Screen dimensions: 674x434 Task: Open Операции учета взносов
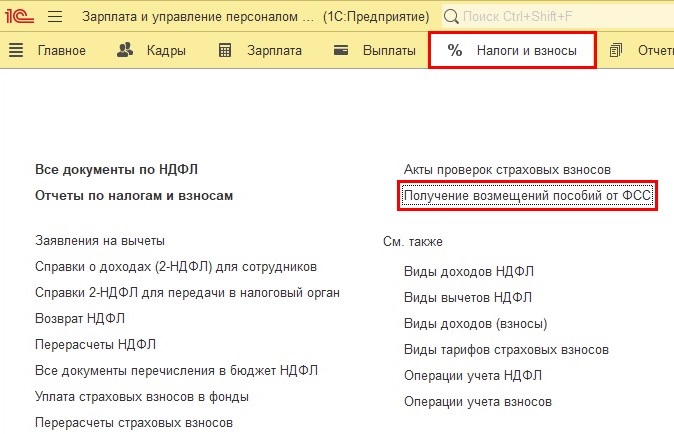click(x=478, y=402)
